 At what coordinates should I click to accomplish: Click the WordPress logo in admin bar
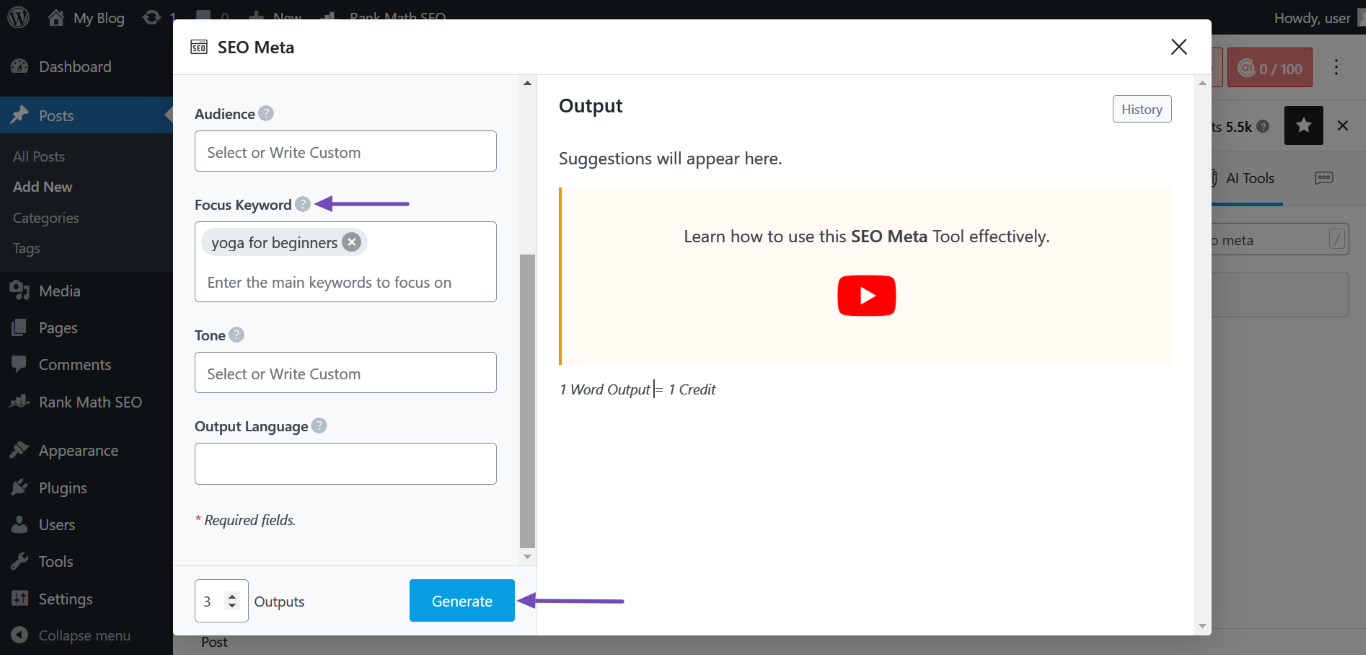tap(20, 17)
